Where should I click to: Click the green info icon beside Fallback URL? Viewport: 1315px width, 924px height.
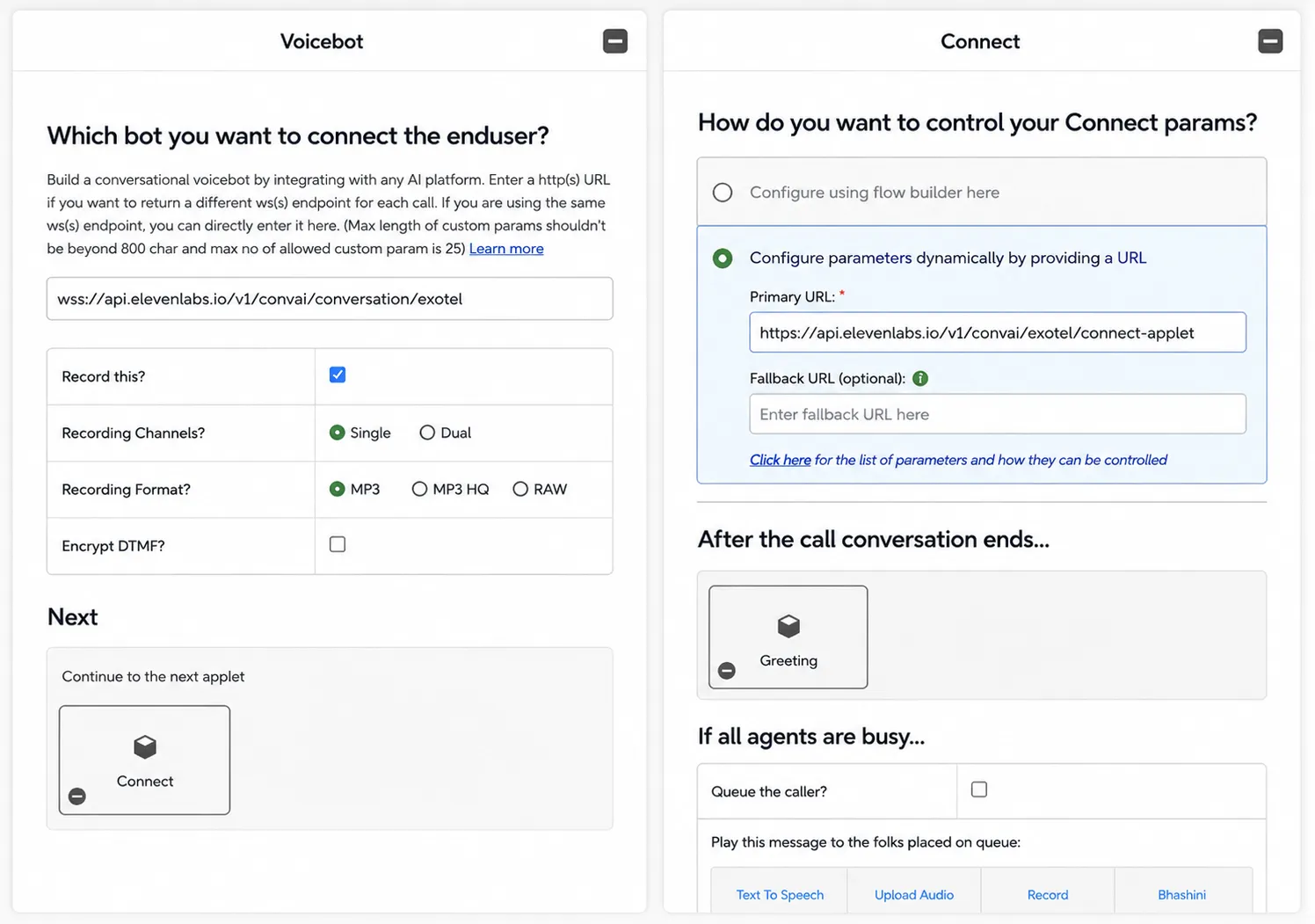coord(920,379)
